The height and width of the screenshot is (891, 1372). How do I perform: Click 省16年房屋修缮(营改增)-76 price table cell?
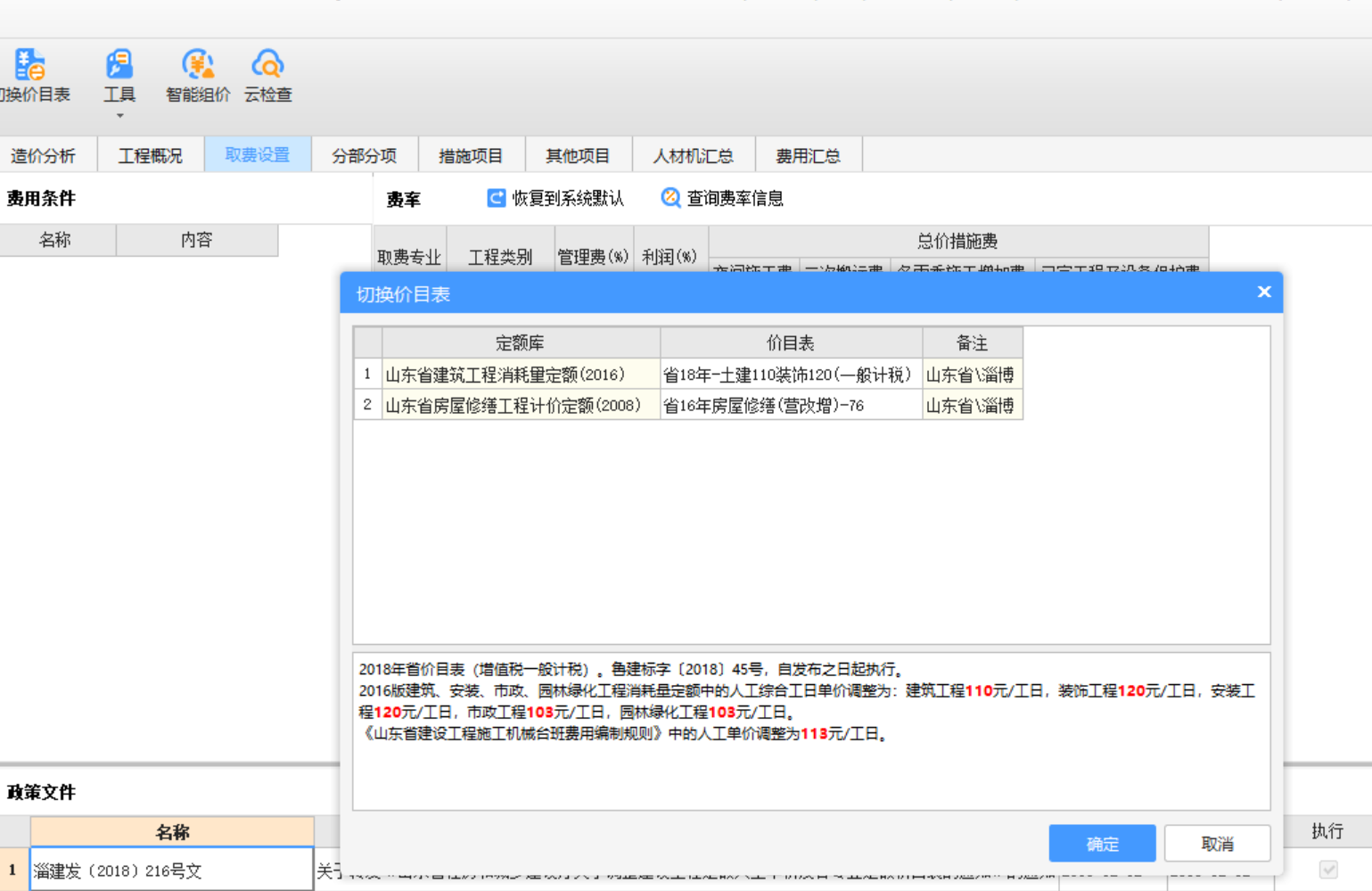coord(791,405)
